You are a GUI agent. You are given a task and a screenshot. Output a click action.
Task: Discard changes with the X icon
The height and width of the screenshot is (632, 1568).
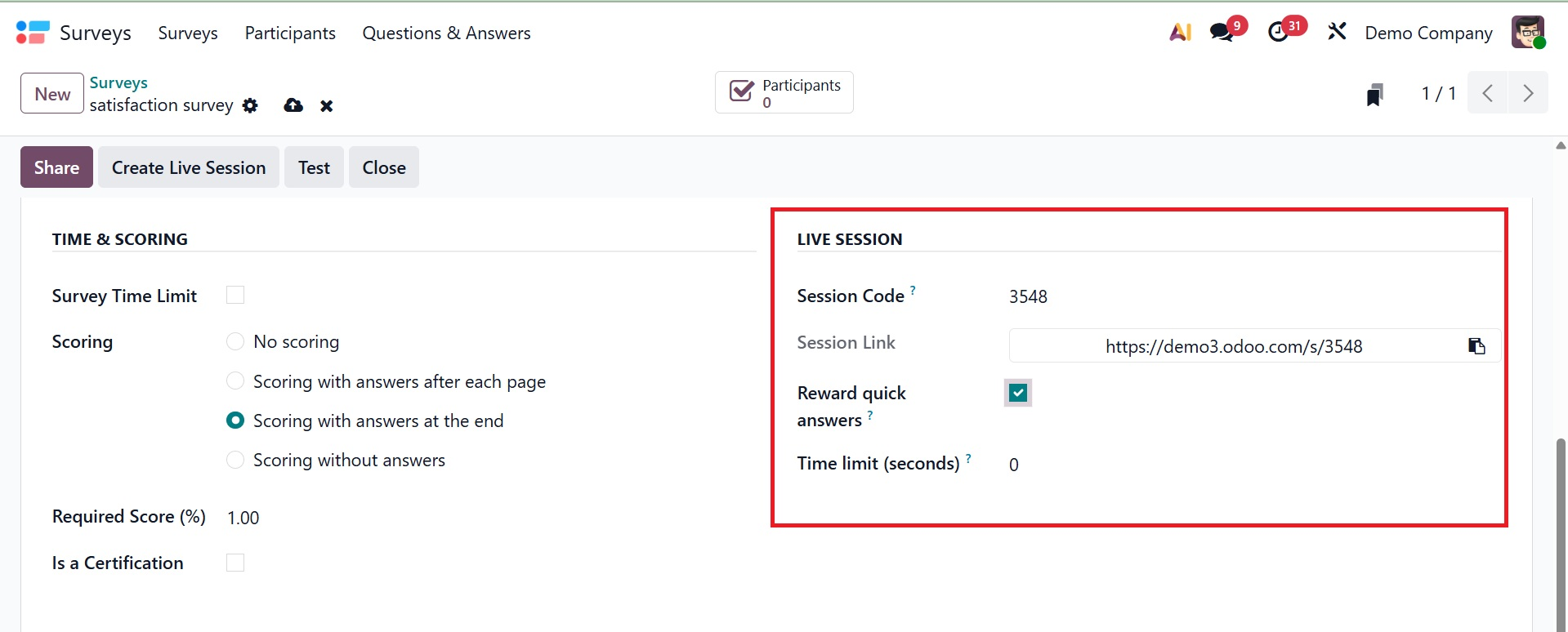pos(327,106)
